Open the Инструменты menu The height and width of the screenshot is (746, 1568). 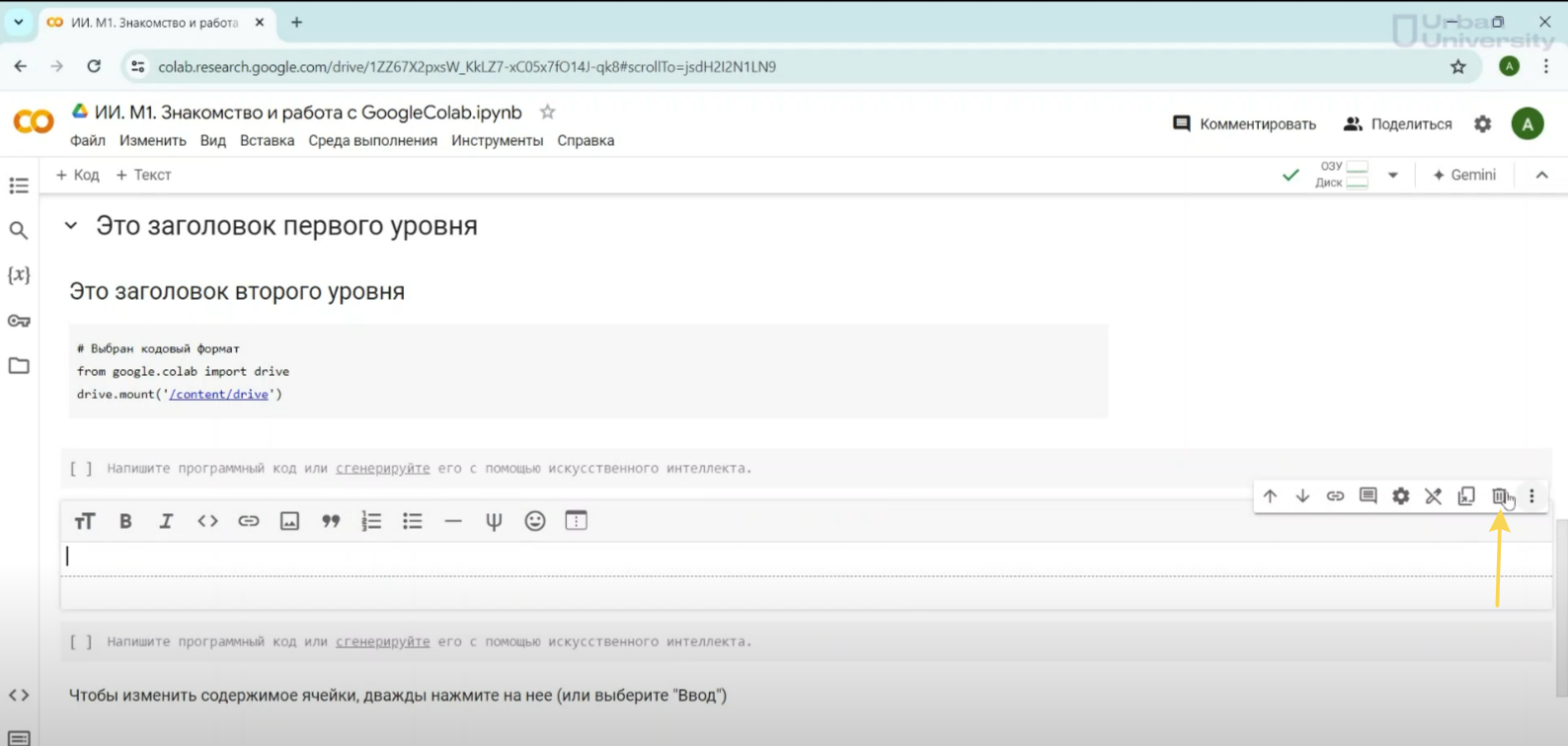497,141
